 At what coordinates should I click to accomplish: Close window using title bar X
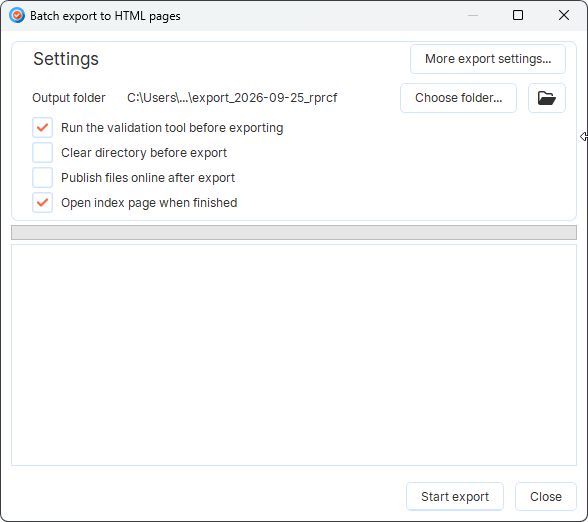click(x=564, y=15)
